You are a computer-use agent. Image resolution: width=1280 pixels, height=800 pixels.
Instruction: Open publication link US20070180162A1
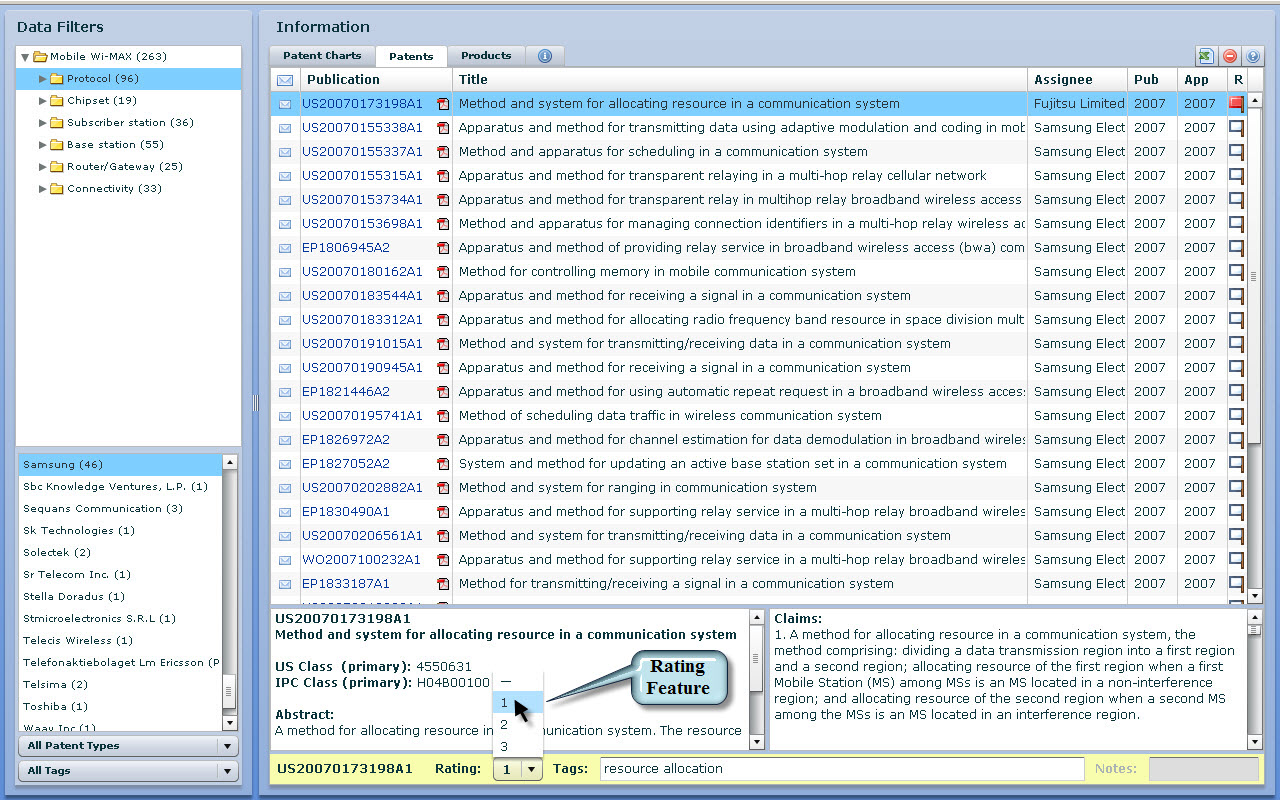pyautogui.click(x=362, y=272)
